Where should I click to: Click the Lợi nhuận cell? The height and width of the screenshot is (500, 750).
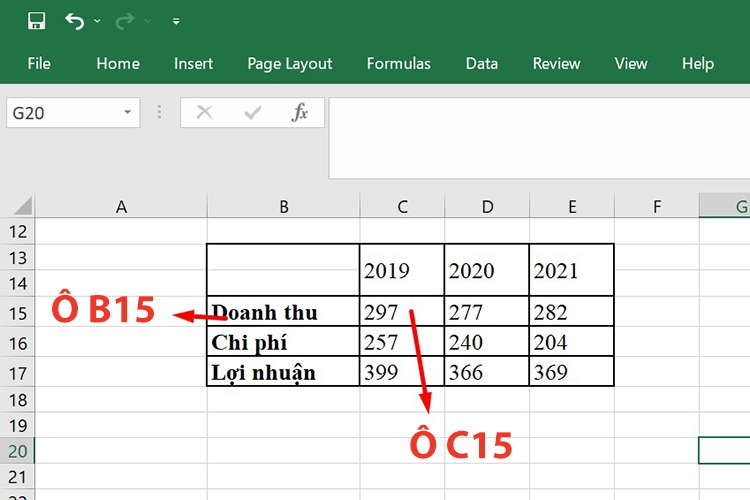(x=283, y=372)
